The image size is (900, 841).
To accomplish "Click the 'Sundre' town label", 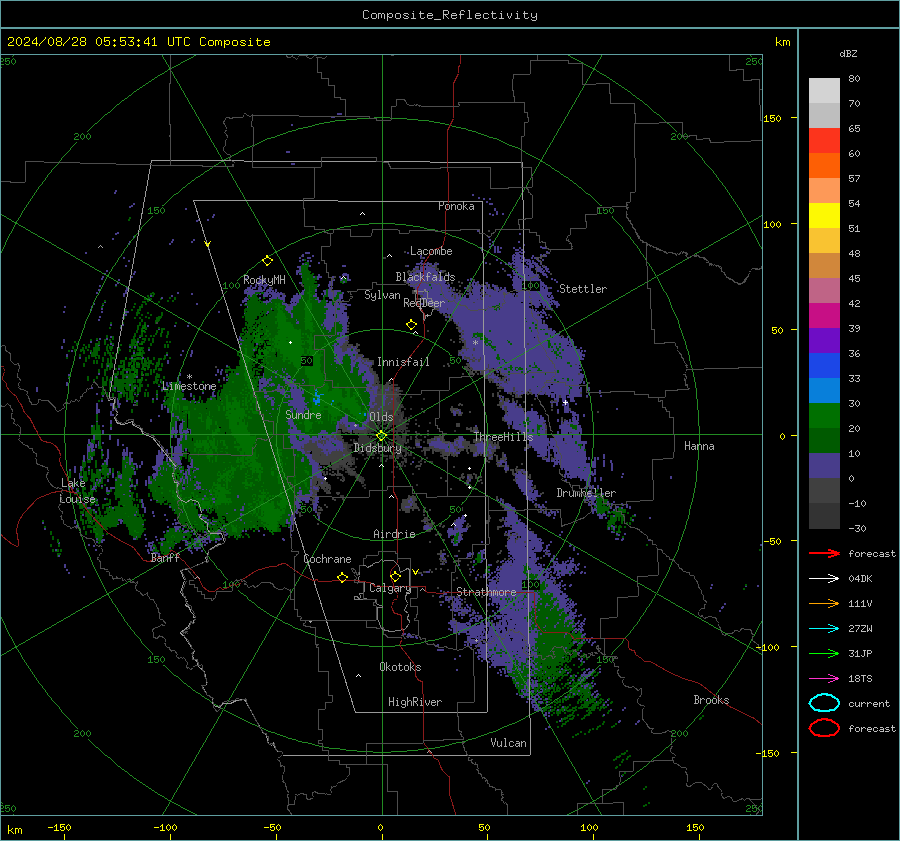I will click(x=303, y=415).
